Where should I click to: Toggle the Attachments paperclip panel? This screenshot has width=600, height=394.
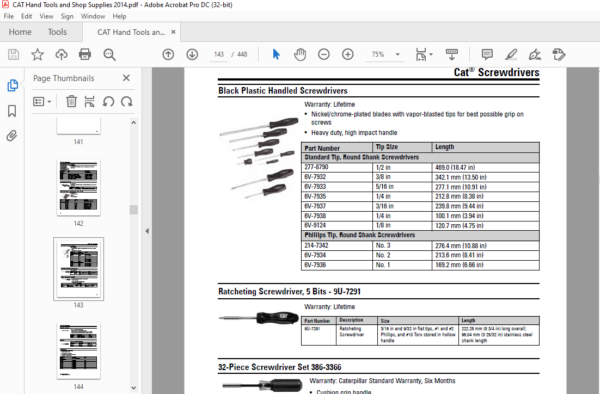(12, 136)
